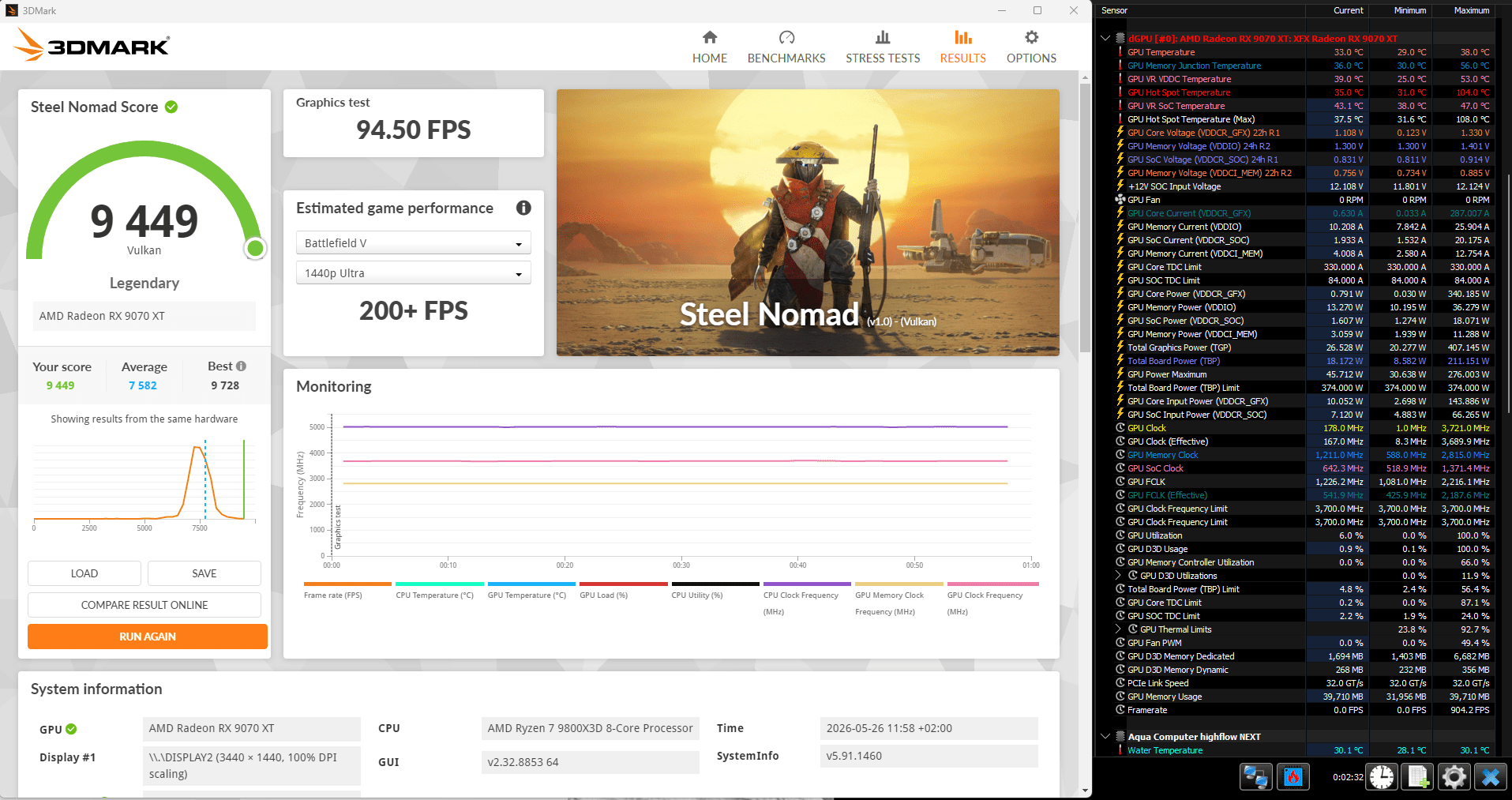Click the chip icon of the dGPU group

coord(1120,39)
